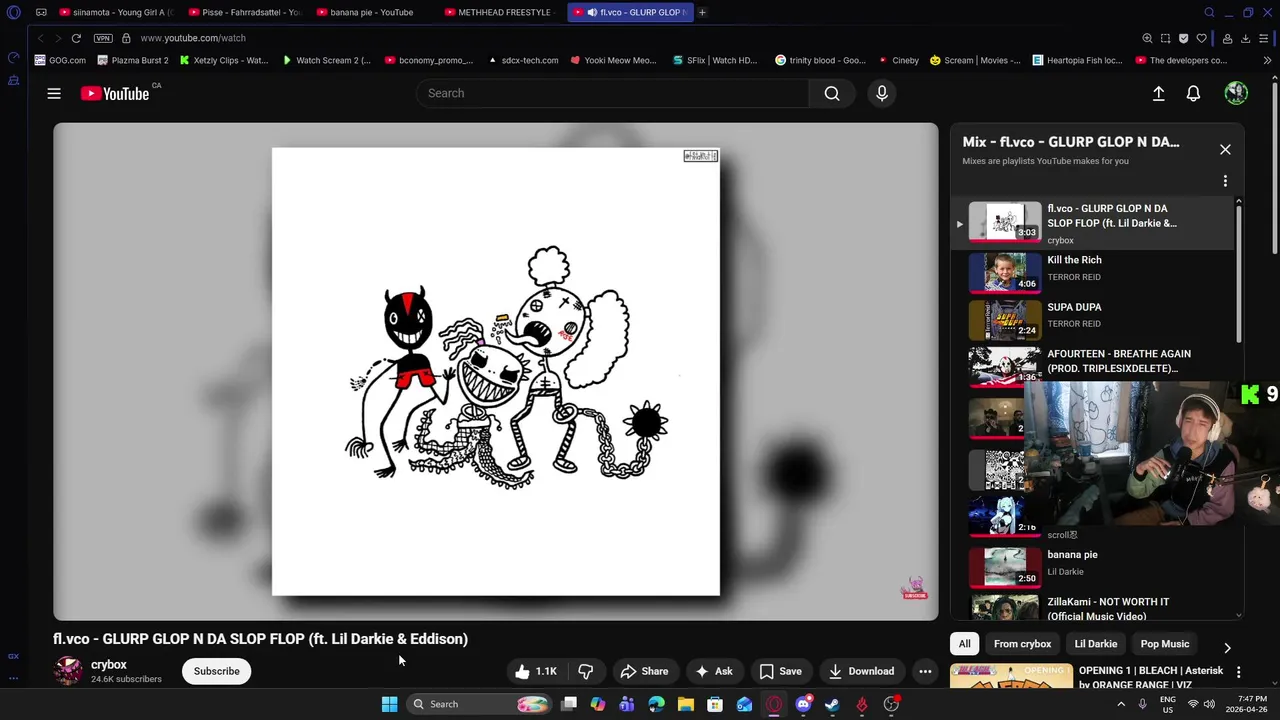This screenshot has width=1280, height=720.
Task: Open the YouTube notifications bell
Action: [x=1193, y=93]
